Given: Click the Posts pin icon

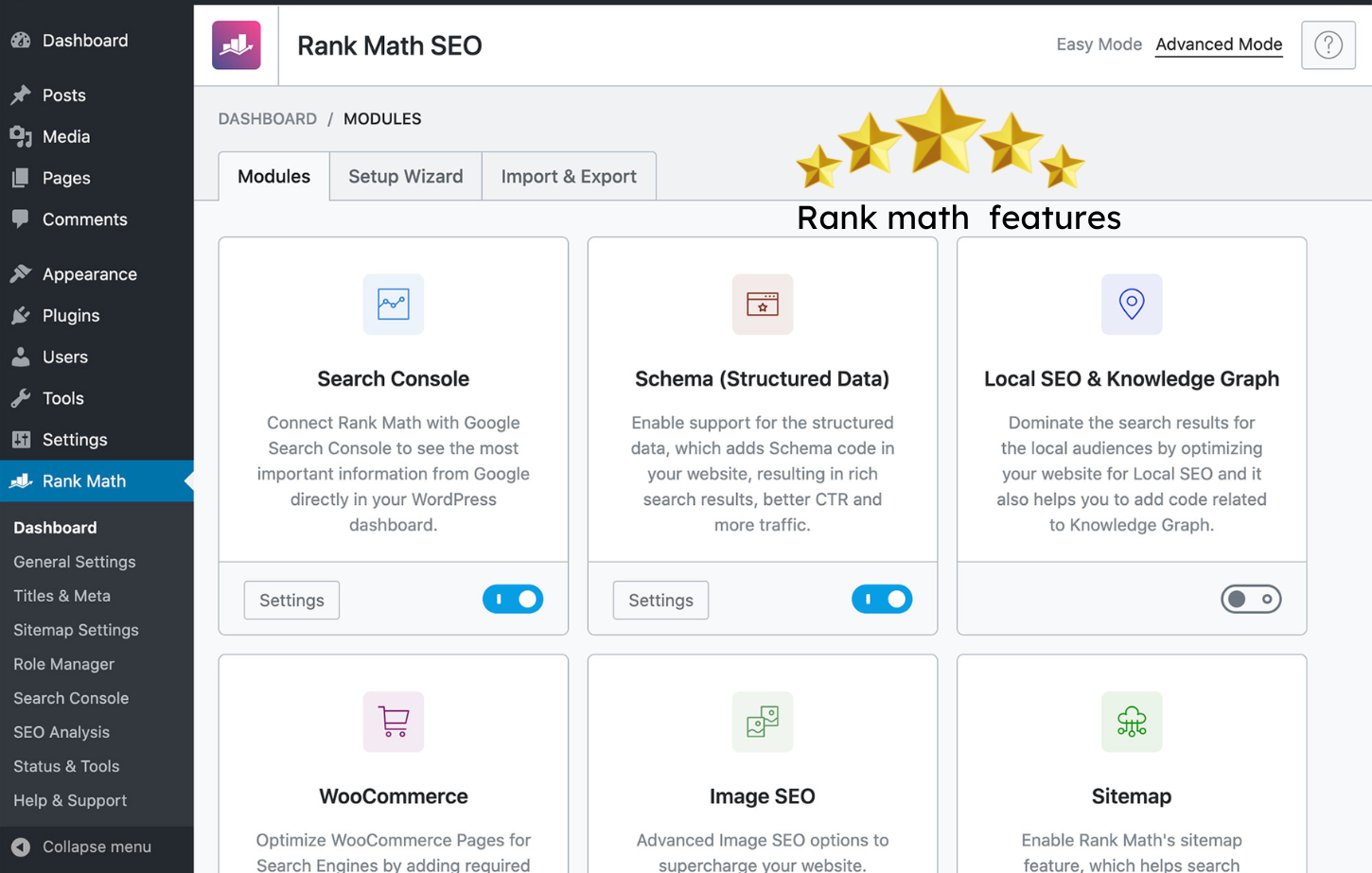Looking at the screenshot, I should coord(21,95).
